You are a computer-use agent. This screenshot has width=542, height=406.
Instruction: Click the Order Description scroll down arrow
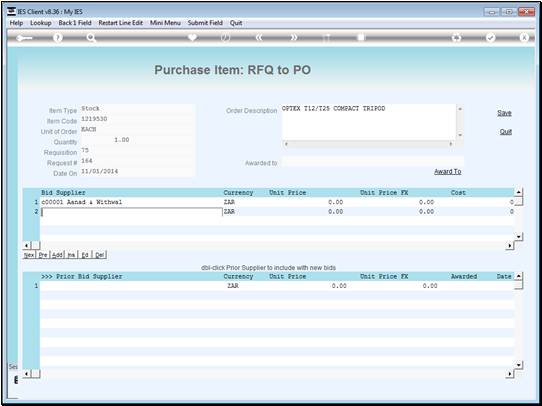(x=460, y=135)
